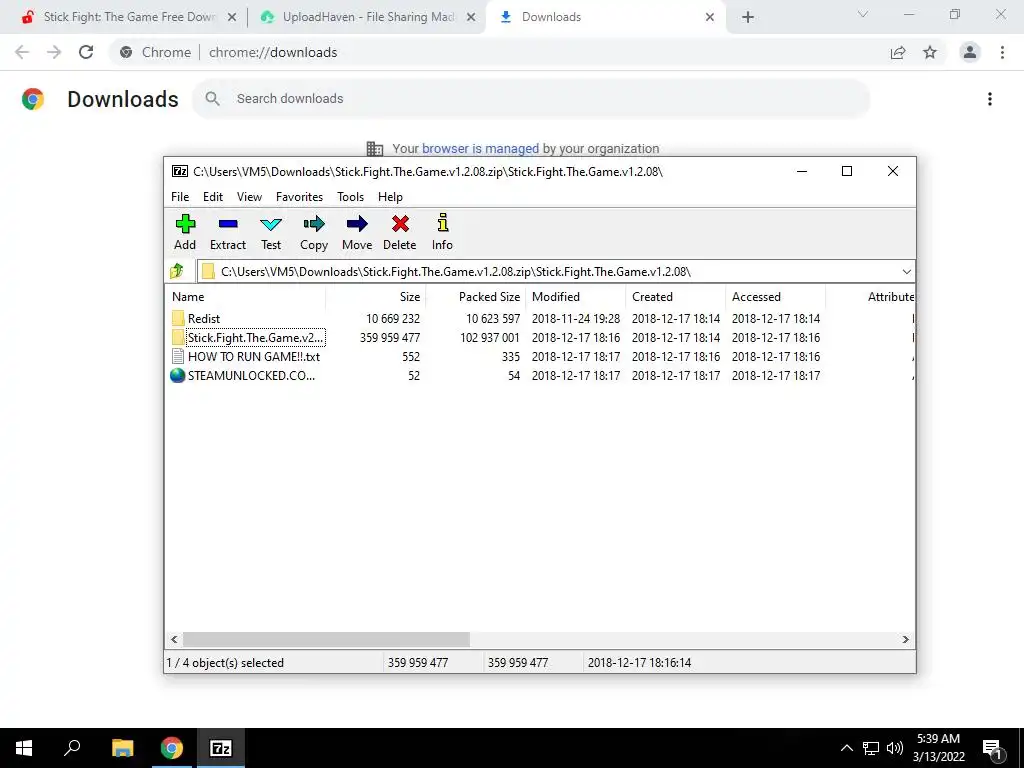The width and height of the screenshot is (1024, 768).
Task: Expand the 7-Zip address path dropdown
Action: coord(906,272)
